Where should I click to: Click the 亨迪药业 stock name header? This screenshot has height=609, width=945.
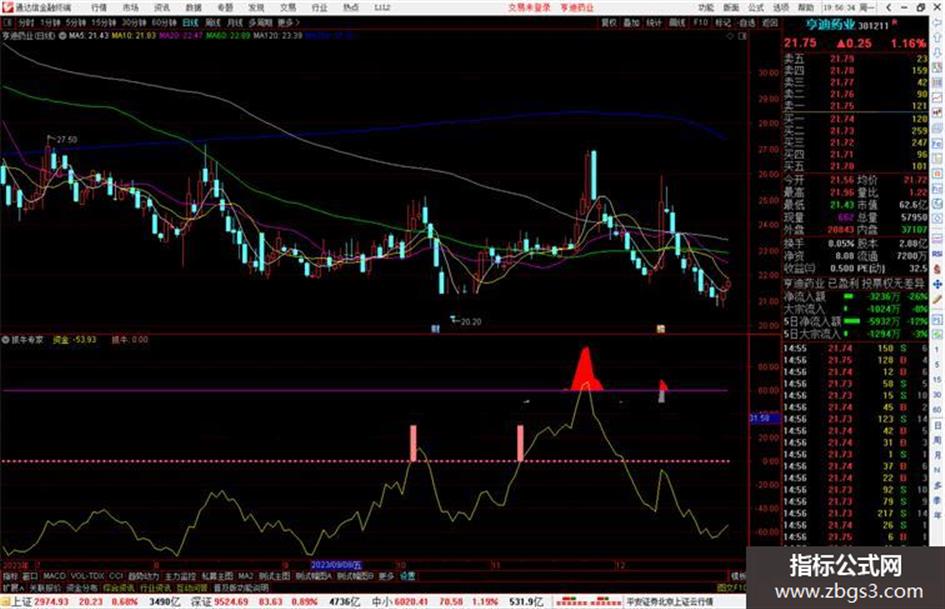click(x=831, y=25)
